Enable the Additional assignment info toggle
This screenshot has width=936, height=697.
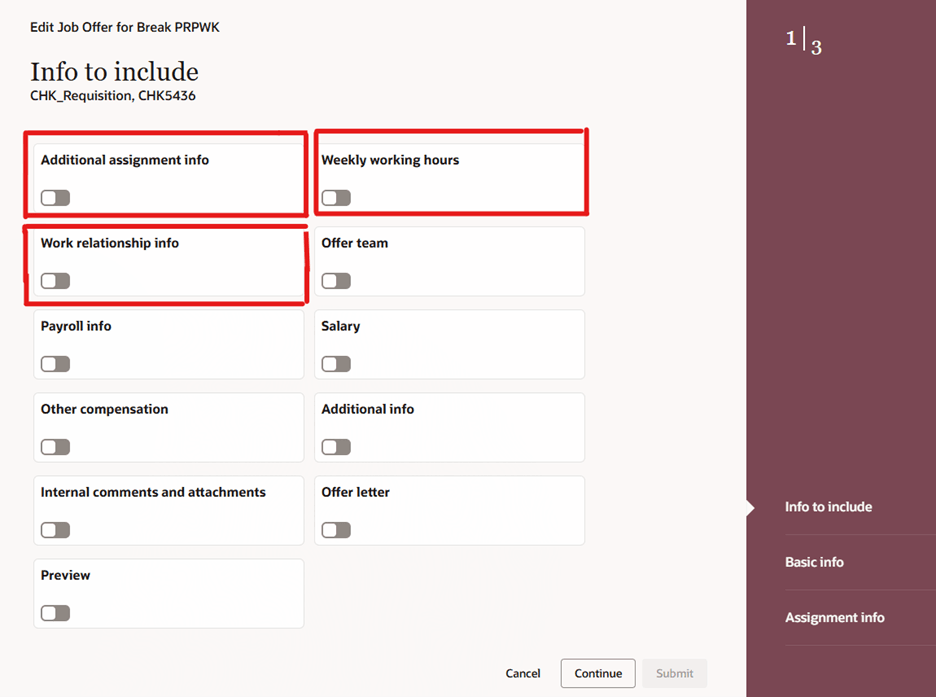pos(56,198)
